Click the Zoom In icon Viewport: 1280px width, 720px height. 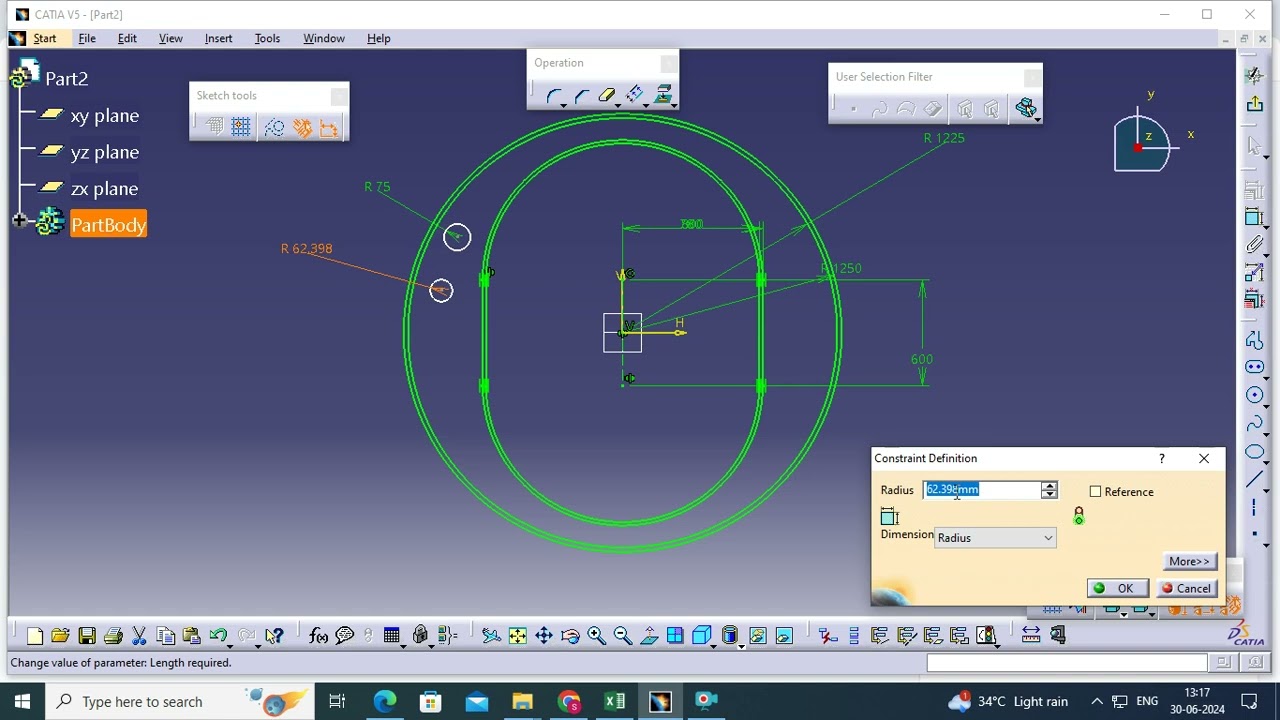[x=596, y=636]
